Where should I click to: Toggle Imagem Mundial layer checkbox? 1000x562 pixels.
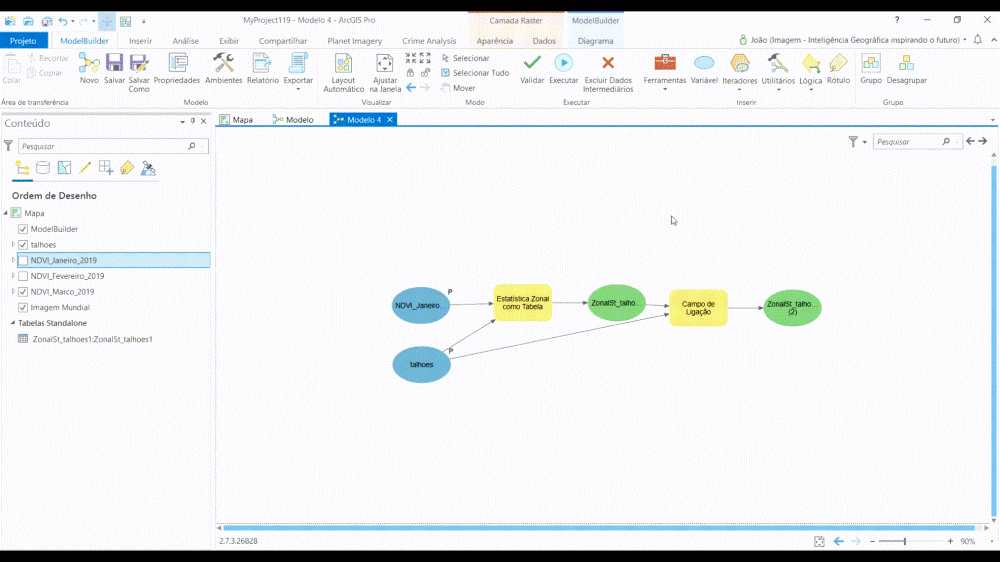(x=23, y=308)
